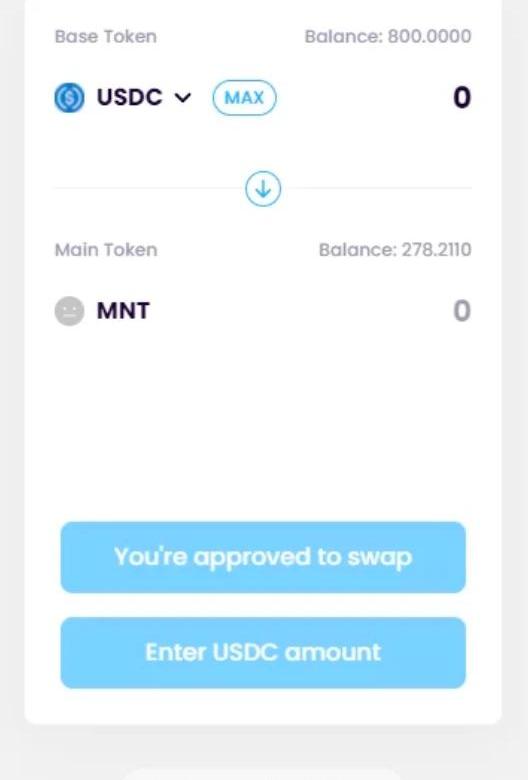
Task: Click the partially visible panel at bottom
Action: click(x=261, y=774)
